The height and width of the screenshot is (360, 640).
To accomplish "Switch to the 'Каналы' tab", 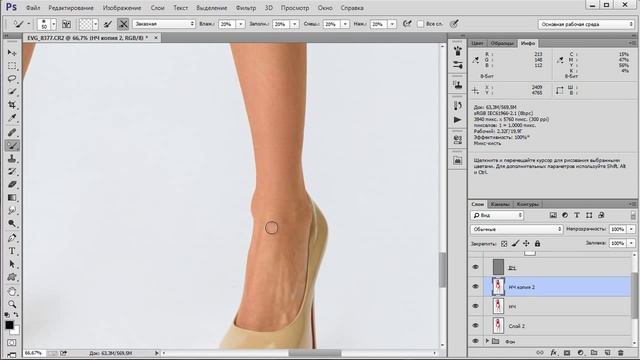I will click(x=500, y=204).
